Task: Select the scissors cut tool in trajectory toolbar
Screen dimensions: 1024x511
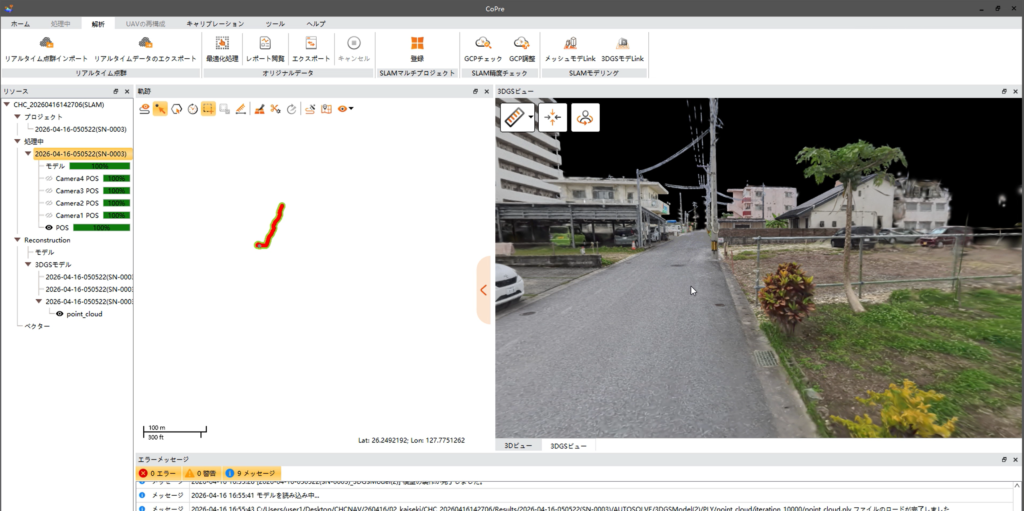Action: tap(276, 109)
